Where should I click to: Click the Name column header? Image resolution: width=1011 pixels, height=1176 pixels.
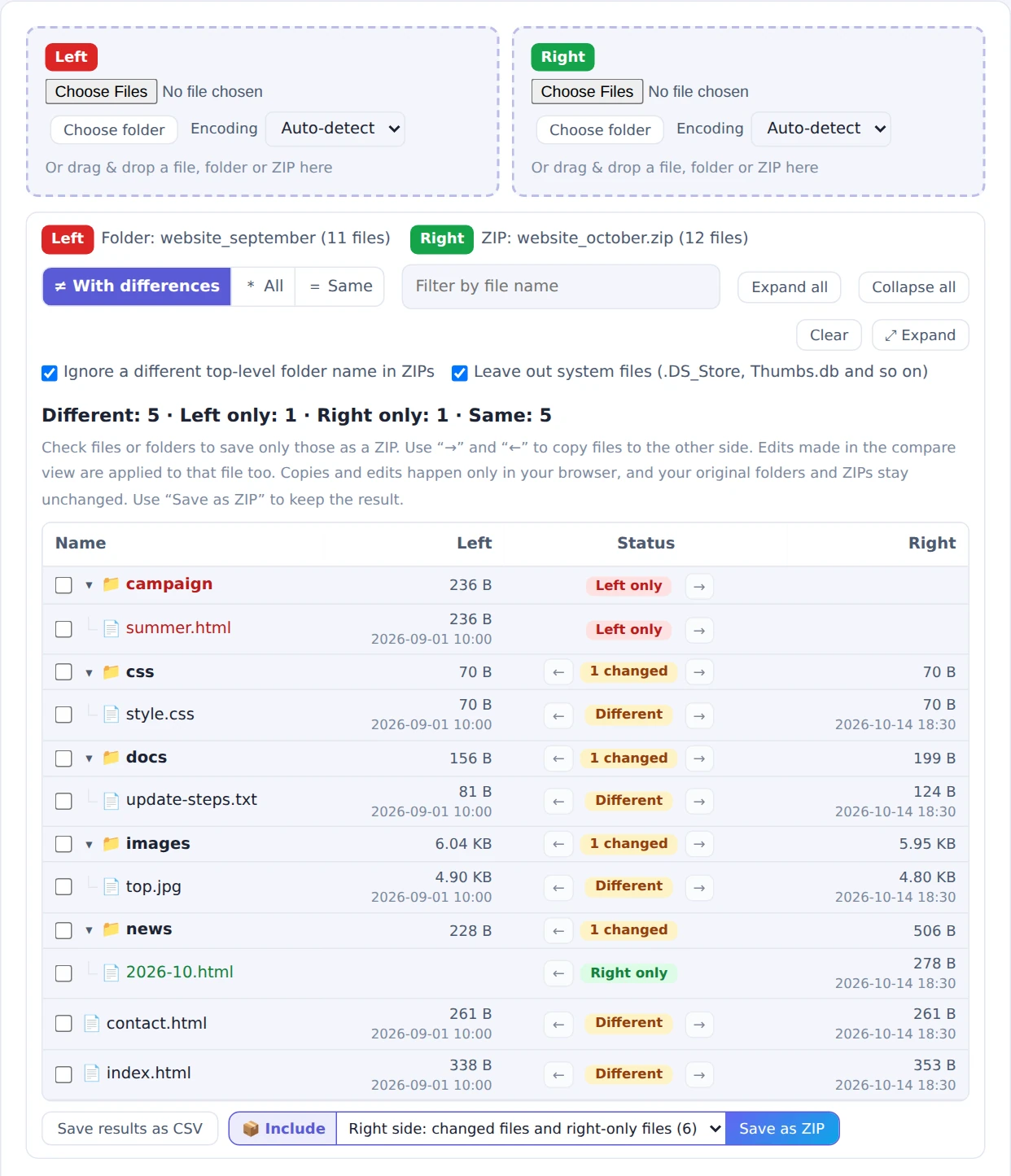point(81,543)
